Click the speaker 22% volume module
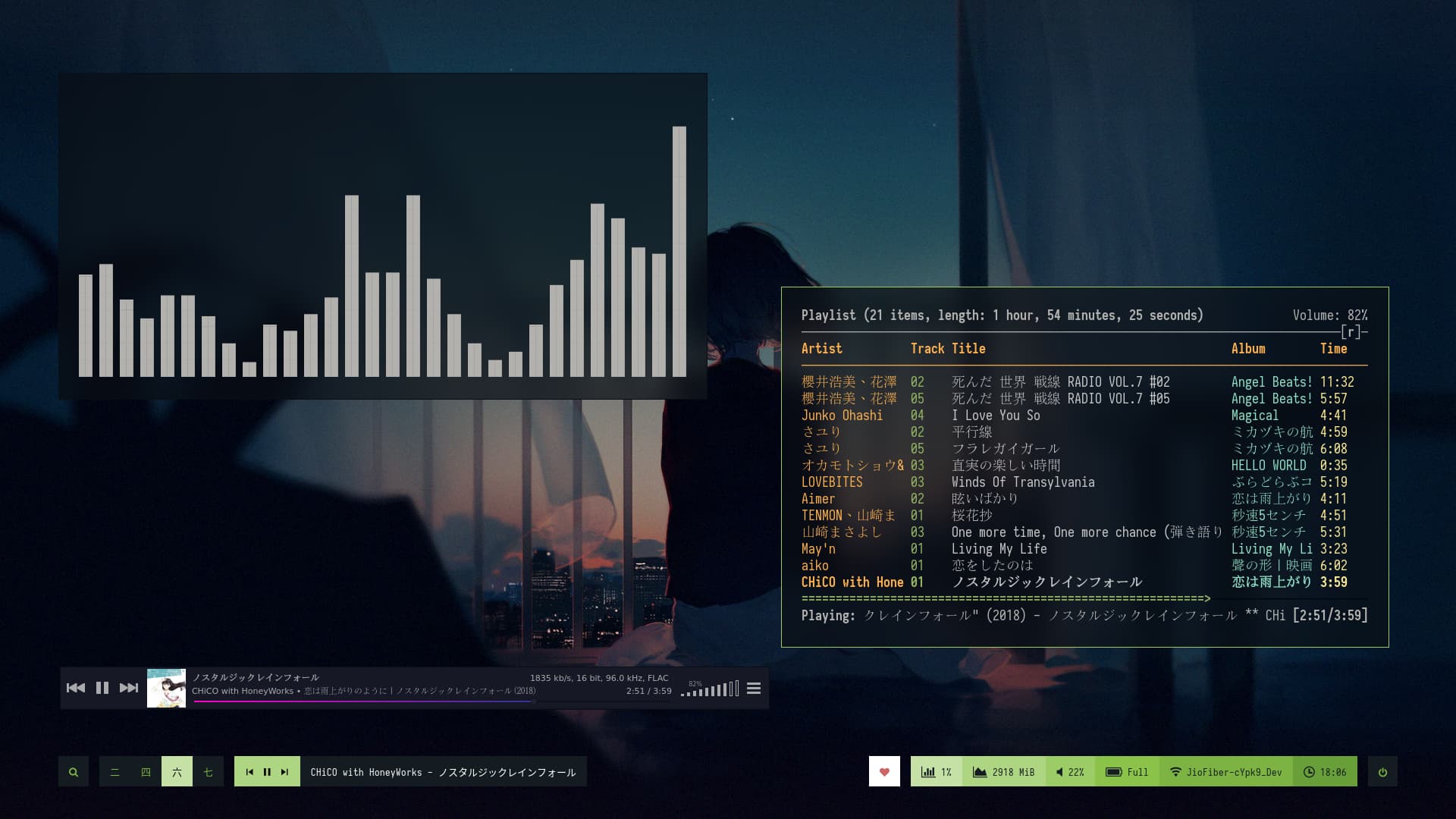This screenshot has height=819, width=1456. pos(1070,772)
